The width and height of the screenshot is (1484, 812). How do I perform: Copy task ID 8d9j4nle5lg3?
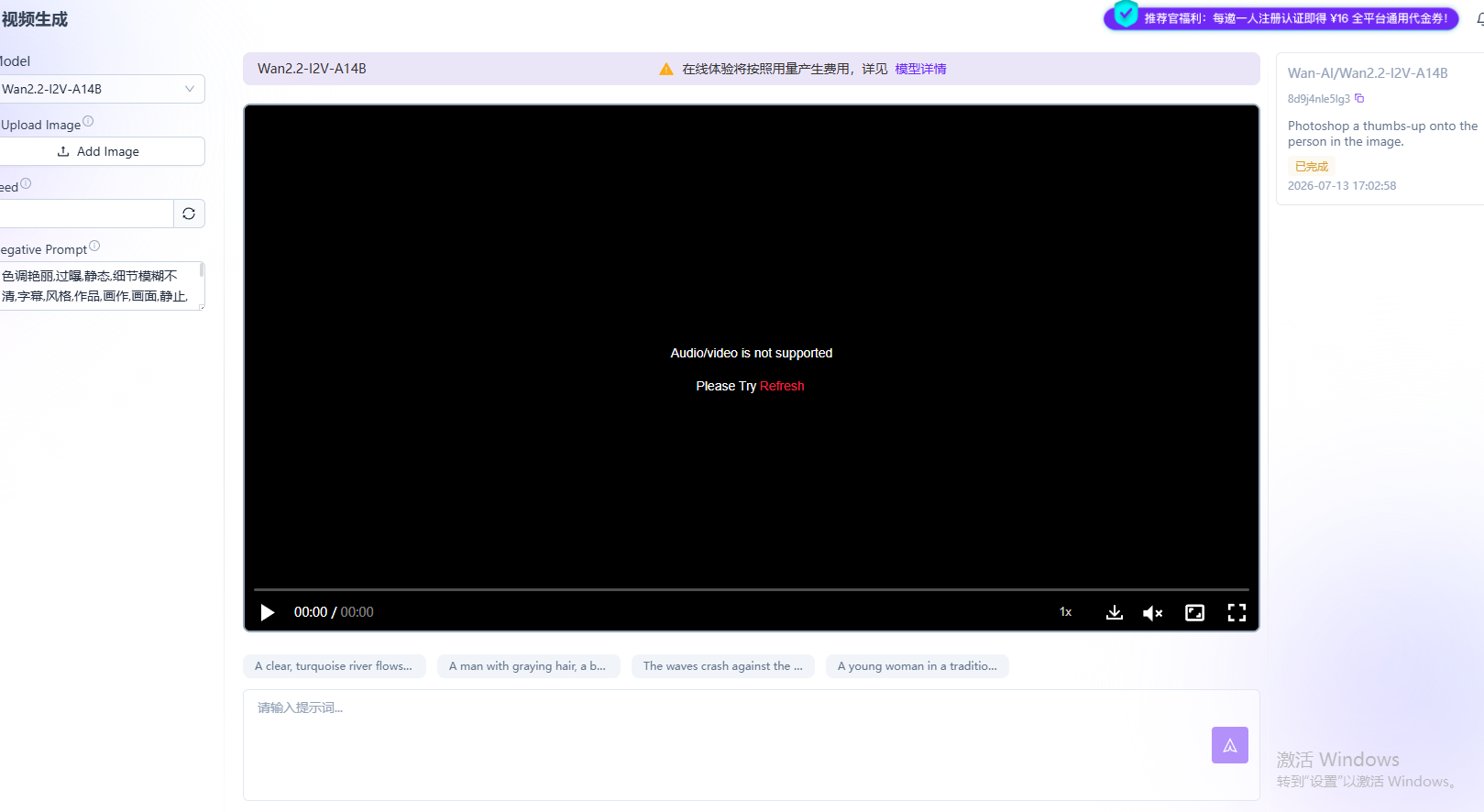tap(1359, 98)
